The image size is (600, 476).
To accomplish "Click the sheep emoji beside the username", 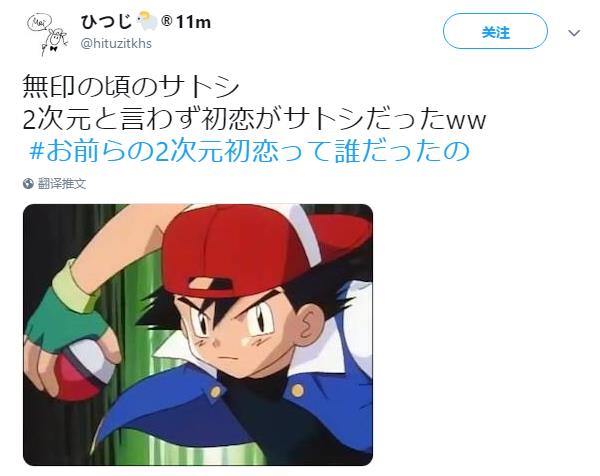I will coord(147,21).
